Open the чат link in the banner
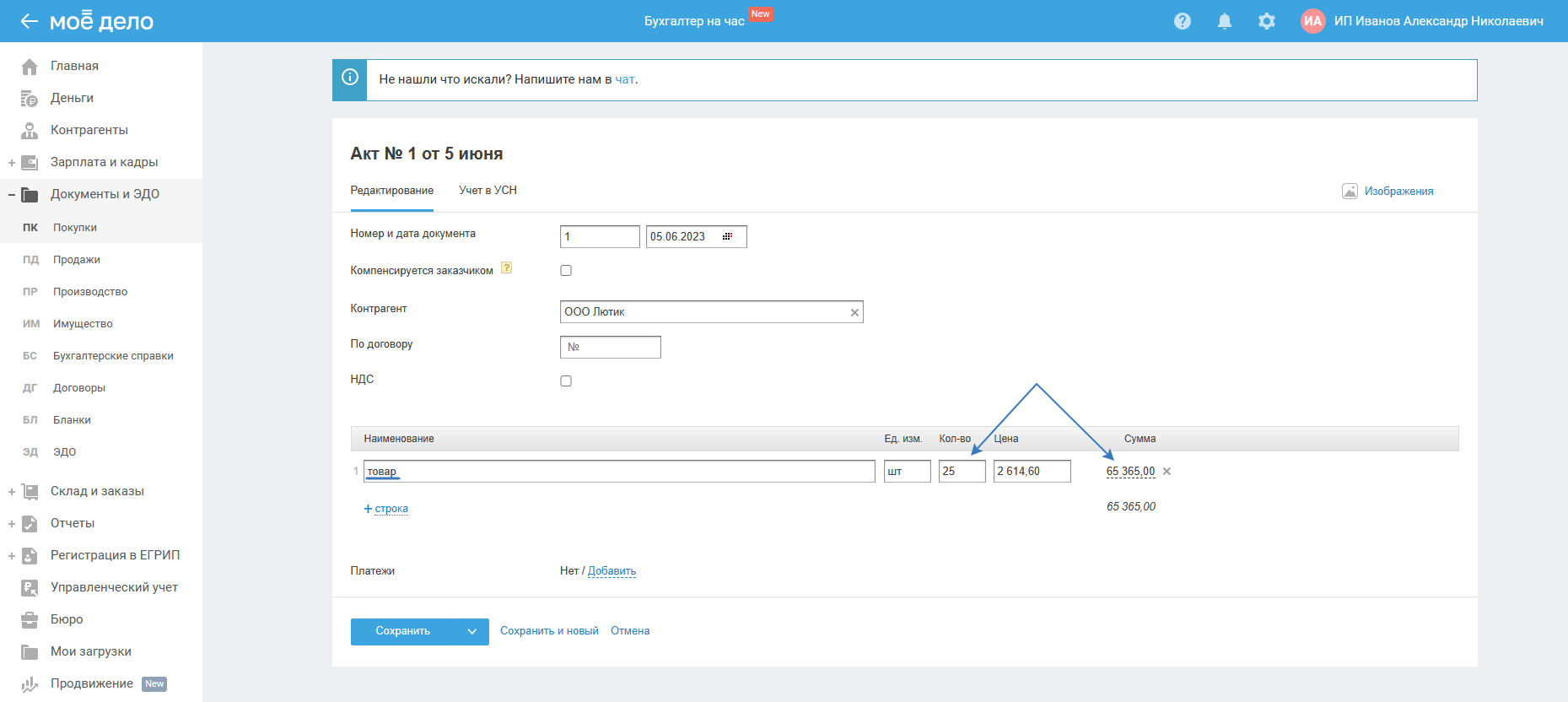This screenshot has height=702, width=1568. point(625,79)
